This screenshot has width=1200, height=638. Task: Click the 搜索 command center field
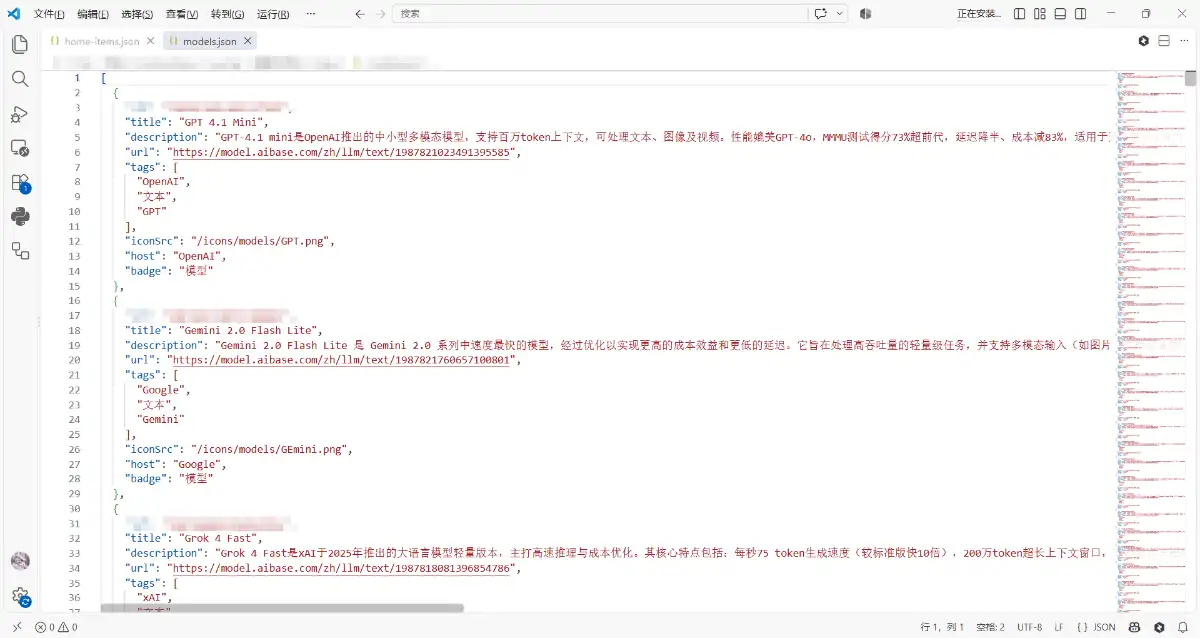click(600, 14)
